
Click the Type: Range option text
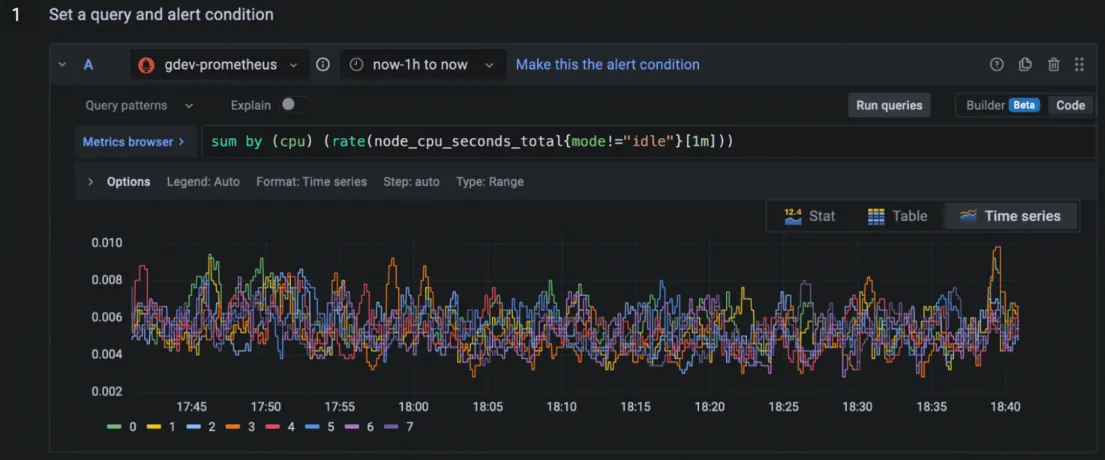[x=490, y=182]
